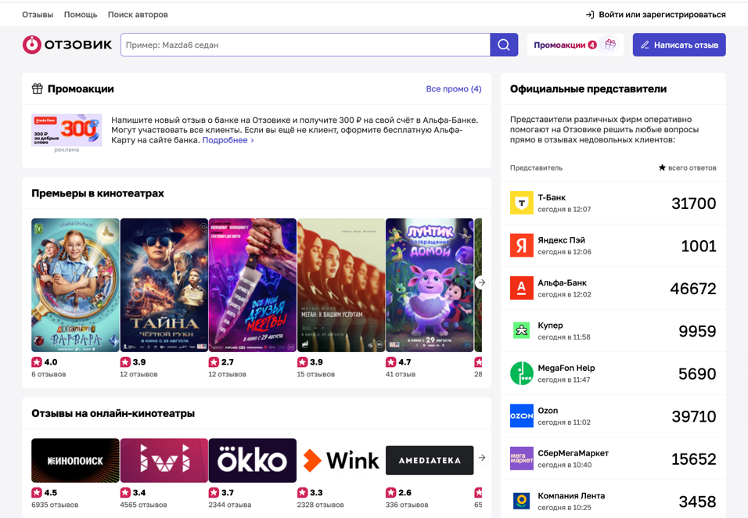Click the Купер logo icon
Image resolution: width=748 pixels, height=518 pixels.
pos(521,330)
